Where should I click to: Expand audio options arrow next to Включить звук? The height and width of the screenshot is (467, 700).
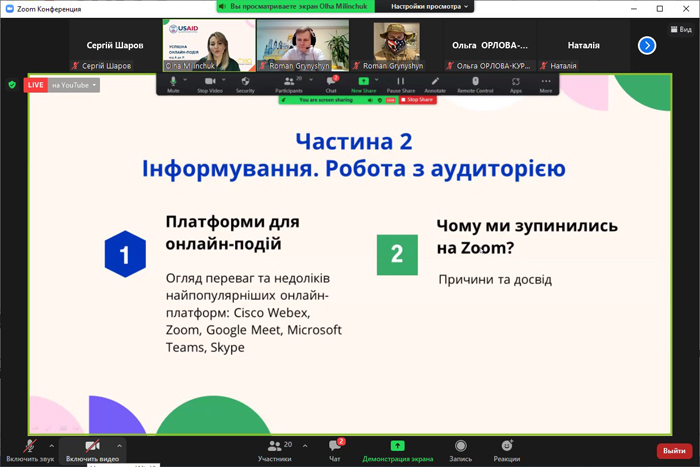(x=51, y=446)
